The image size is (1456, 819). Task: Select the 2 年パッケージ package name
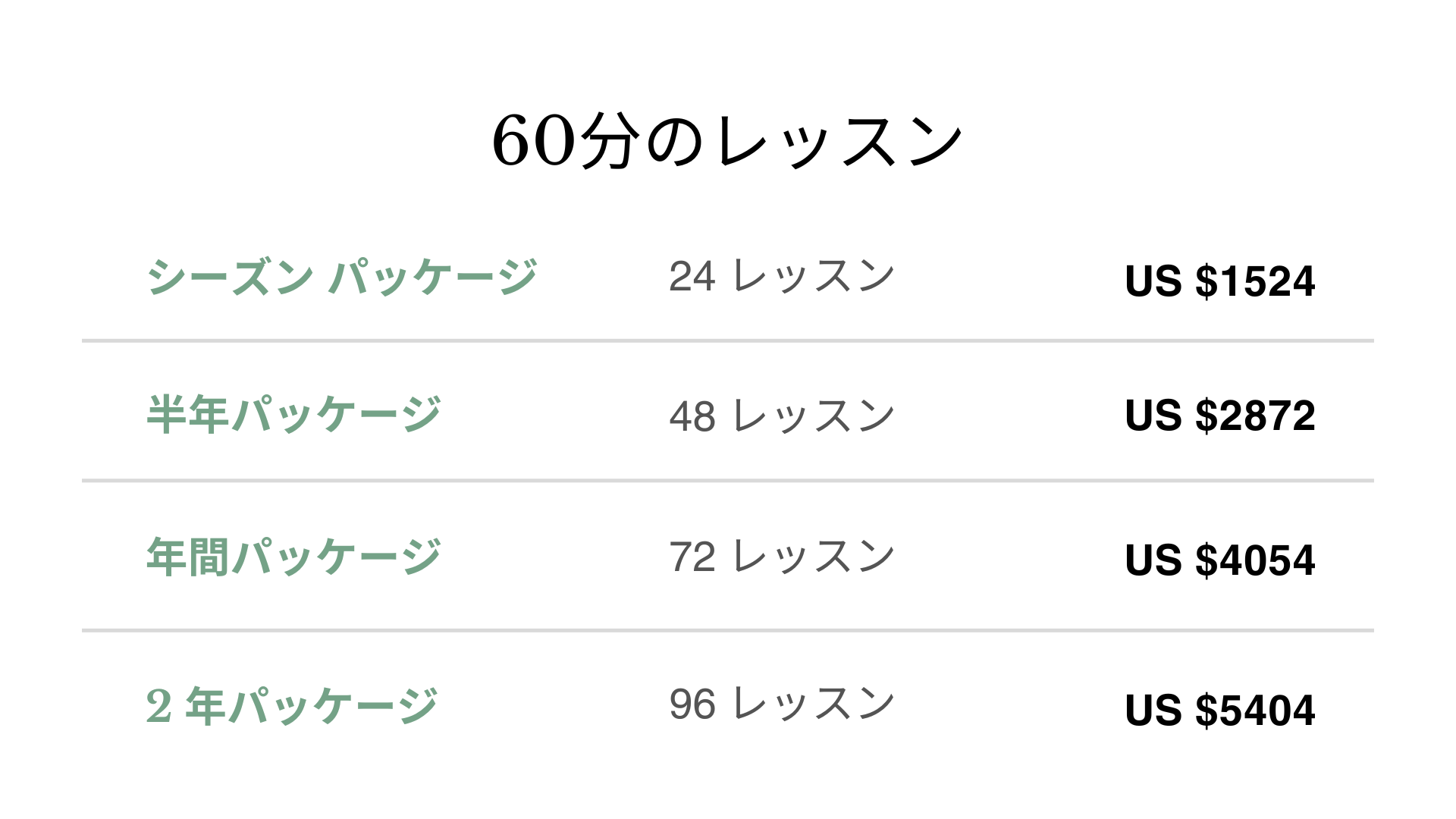coord(292,705)
